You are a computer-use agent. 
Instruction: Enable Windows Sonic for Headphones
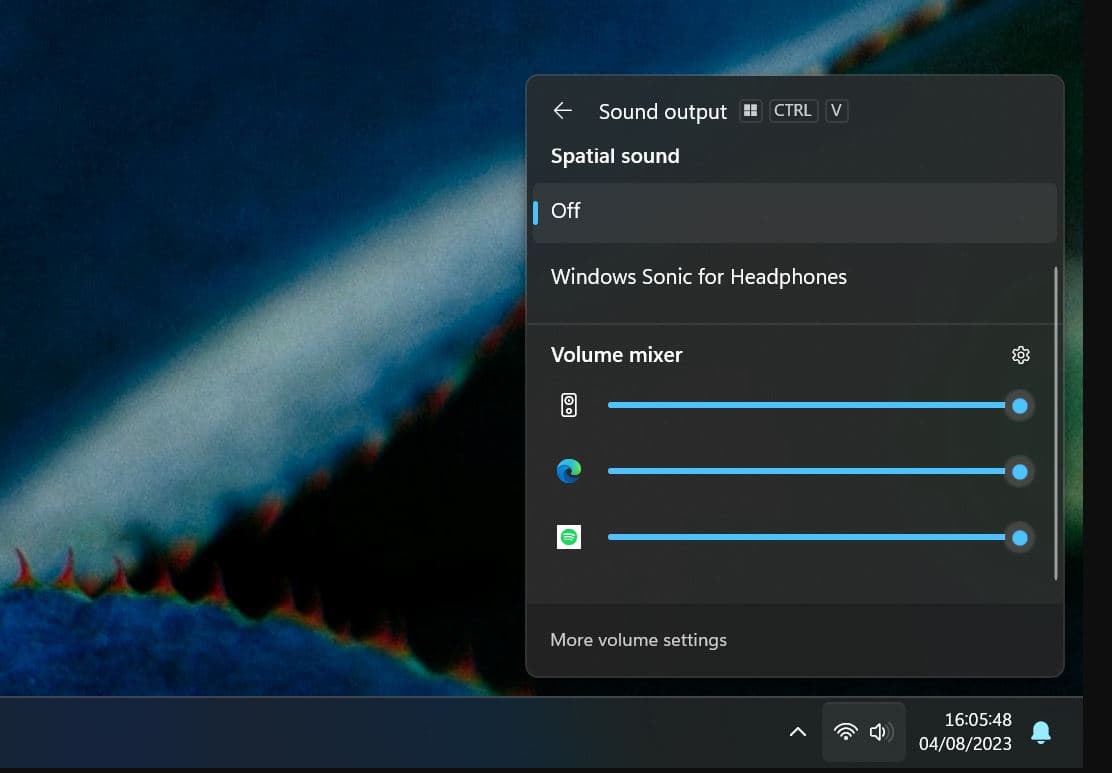pos(698,277)
